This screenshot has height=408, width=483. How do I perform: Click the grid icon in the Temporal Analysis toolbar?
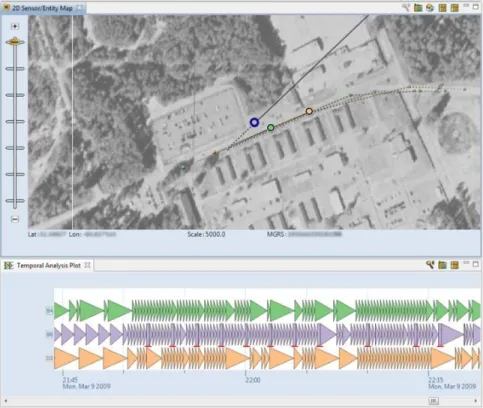coord(454,265)
